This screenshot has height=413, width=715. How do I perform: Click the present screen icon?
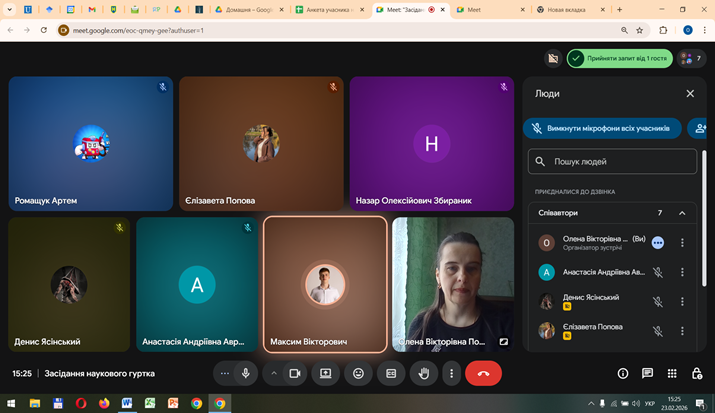325,373
